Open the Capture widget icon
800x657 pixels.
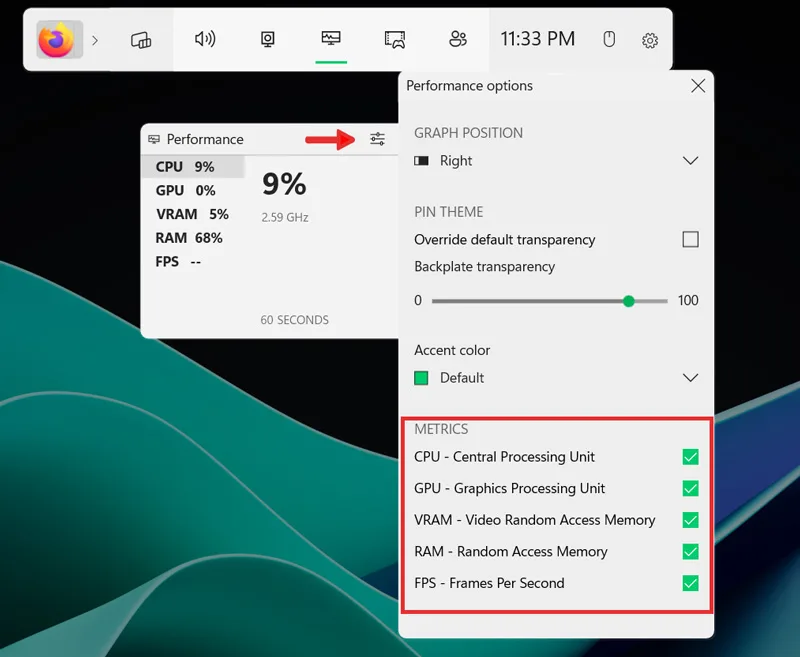[x=267, y=39]
